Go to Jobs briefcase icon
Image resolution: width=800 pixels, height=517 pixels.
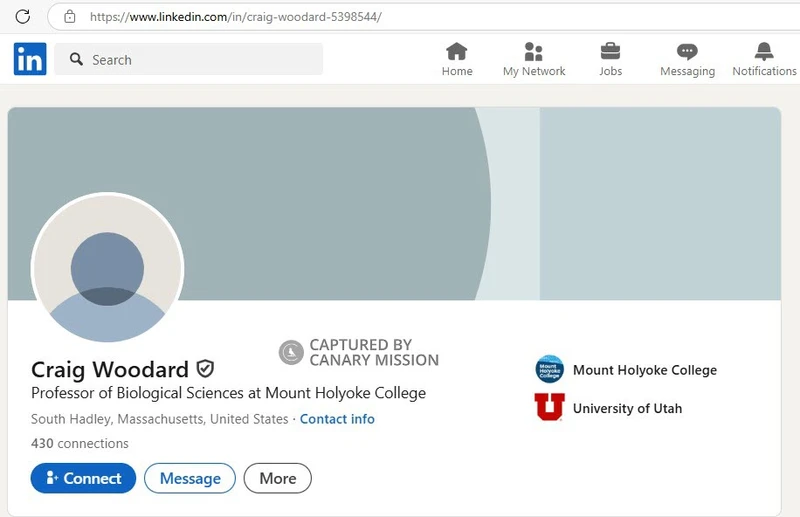610,51
